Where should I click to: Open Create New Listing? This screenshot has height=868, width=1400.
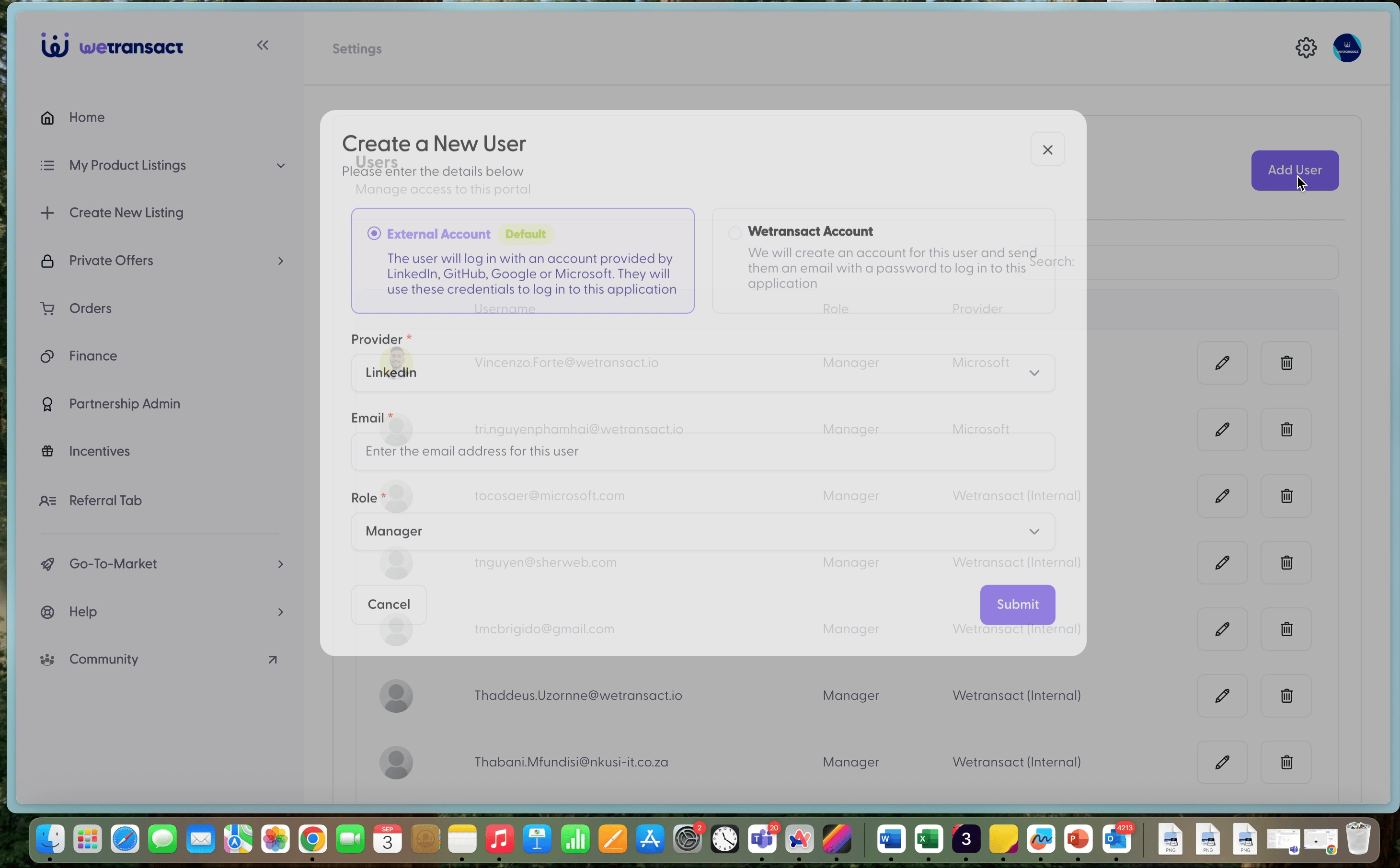[126, 213]
